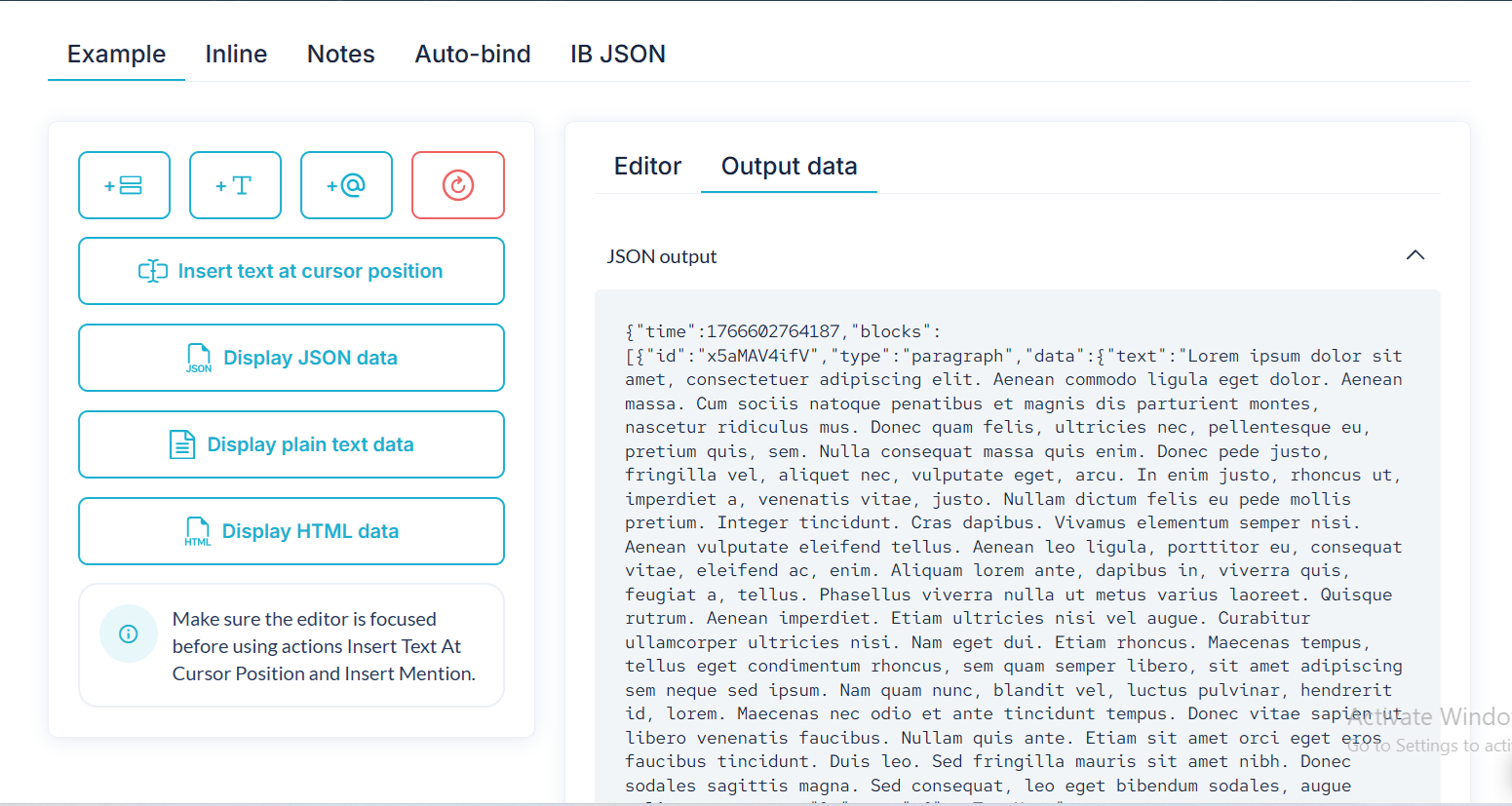The image size is (1512, 806).
Task: Go to the Notes tab
Action: 340,55
